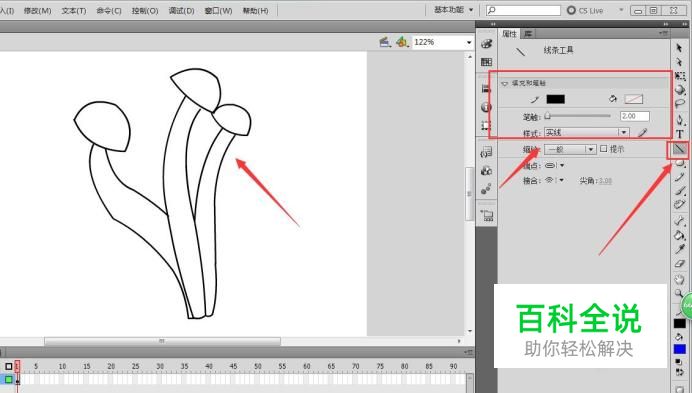
Task: Toggle the 提示 hinting checkbox
Action: click(x=604, y=149)
